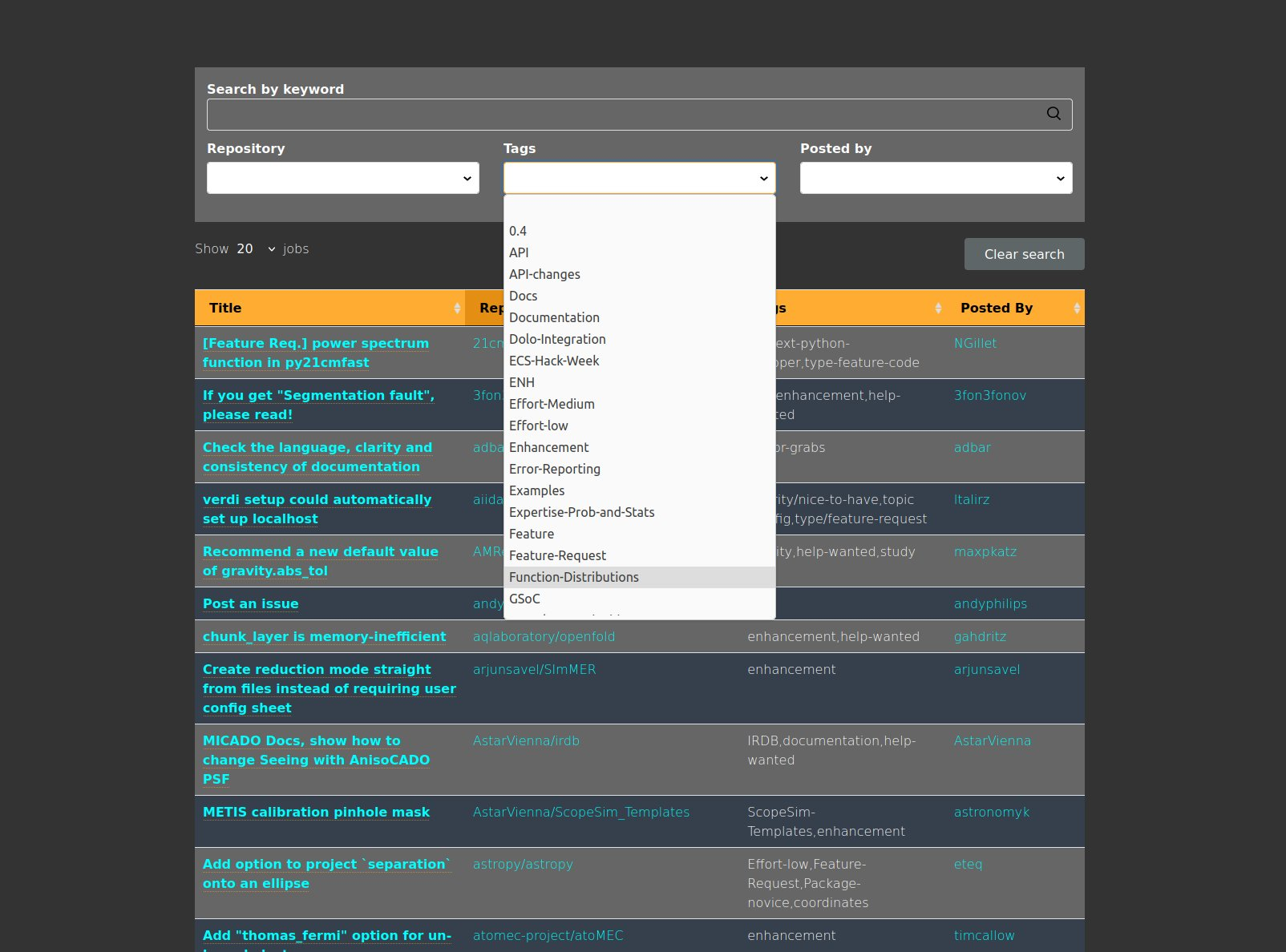Image resolution: width=1286 pixels, height=952 pixels.
Task: Select the GSoC tag option
Action: pyautogui.click(x=524, y=599)
